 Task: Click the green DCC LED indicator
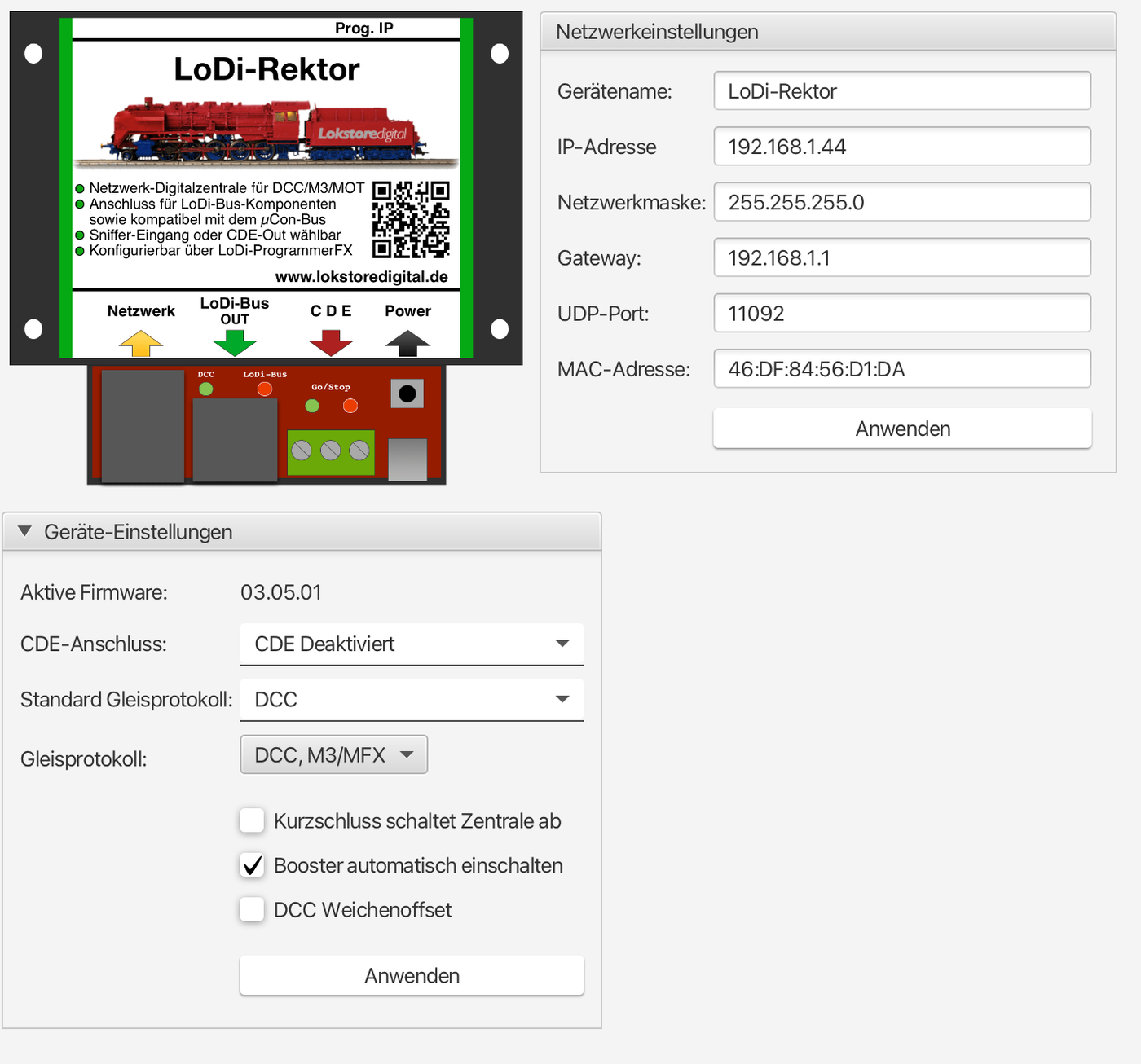(206, 389)
